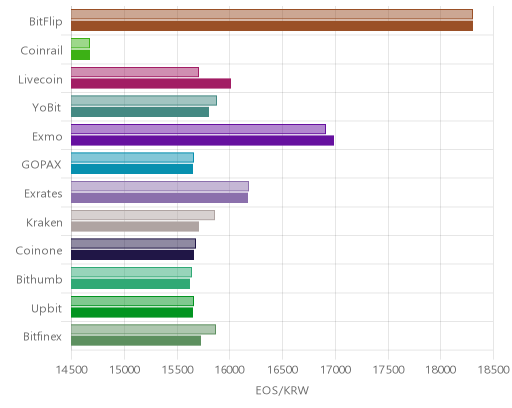Image resolution: width=512 pixels, height=408 pixels.
Task: Click the EOS/KRW axis title
Action: [282, 390]
